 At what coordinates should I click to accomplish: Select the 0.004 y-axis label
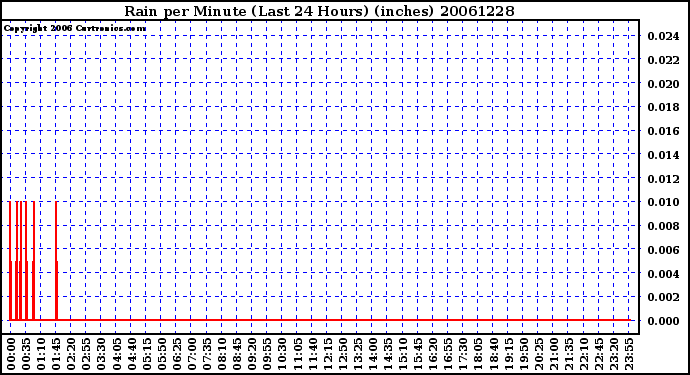click(663, 274)
